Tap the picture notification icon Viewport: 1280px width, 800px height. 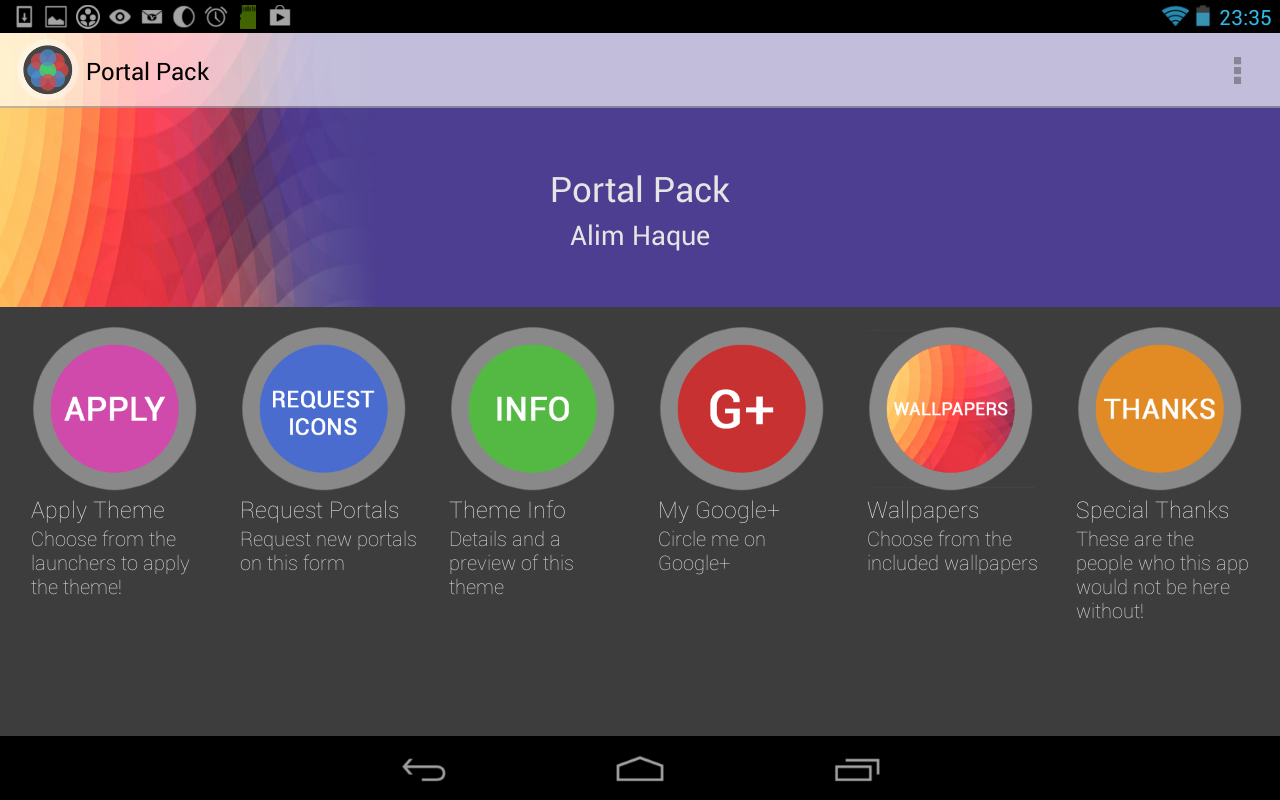[x=56, y=16]
